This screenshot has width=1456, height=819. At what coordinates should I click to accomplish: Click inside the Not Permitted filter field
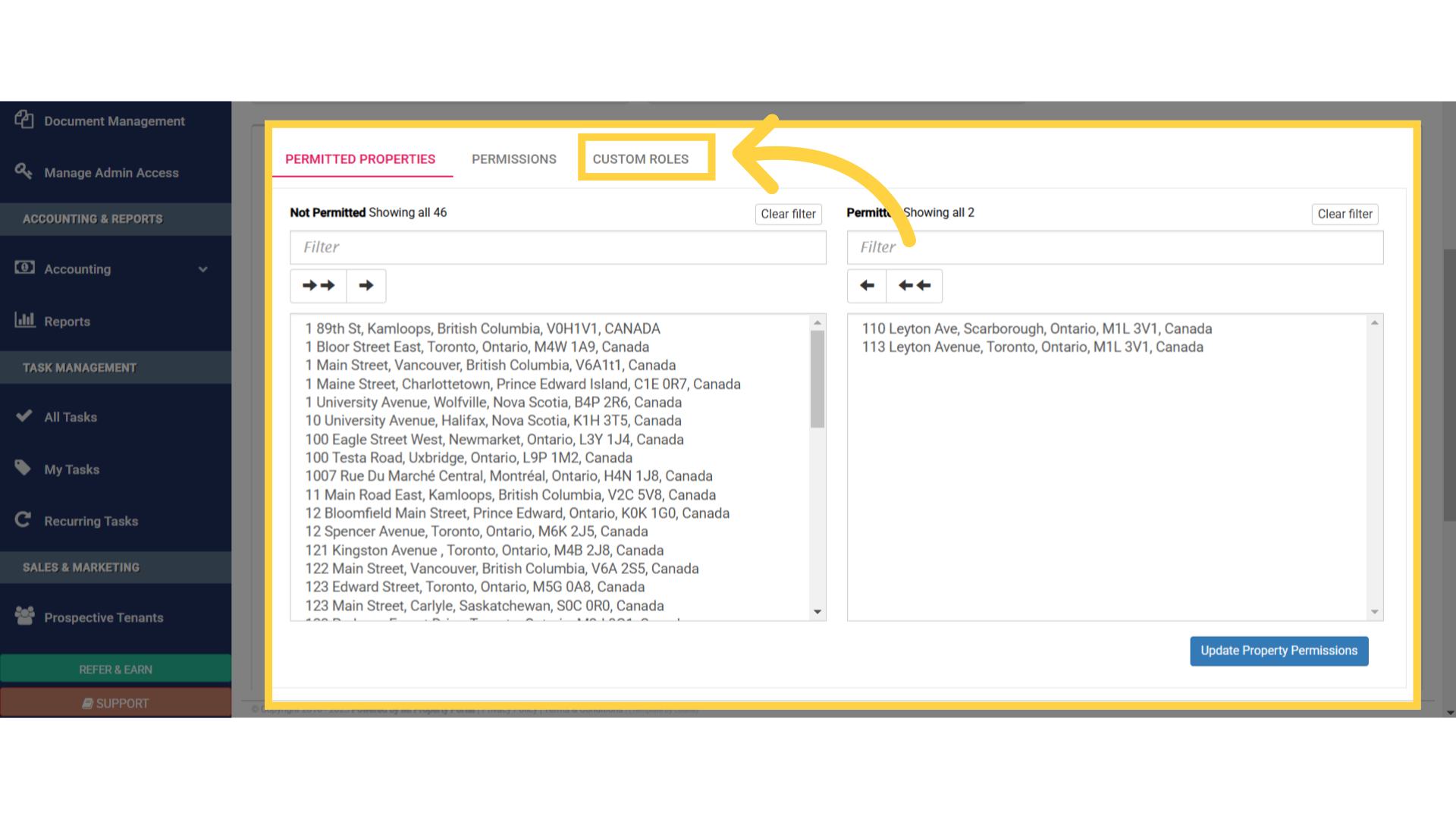(557, 247)
